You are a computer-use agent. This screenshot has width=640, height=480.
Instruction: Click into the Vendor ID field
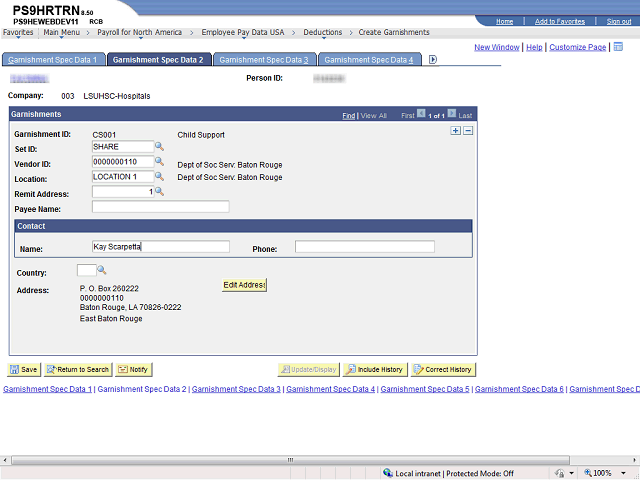123,162
